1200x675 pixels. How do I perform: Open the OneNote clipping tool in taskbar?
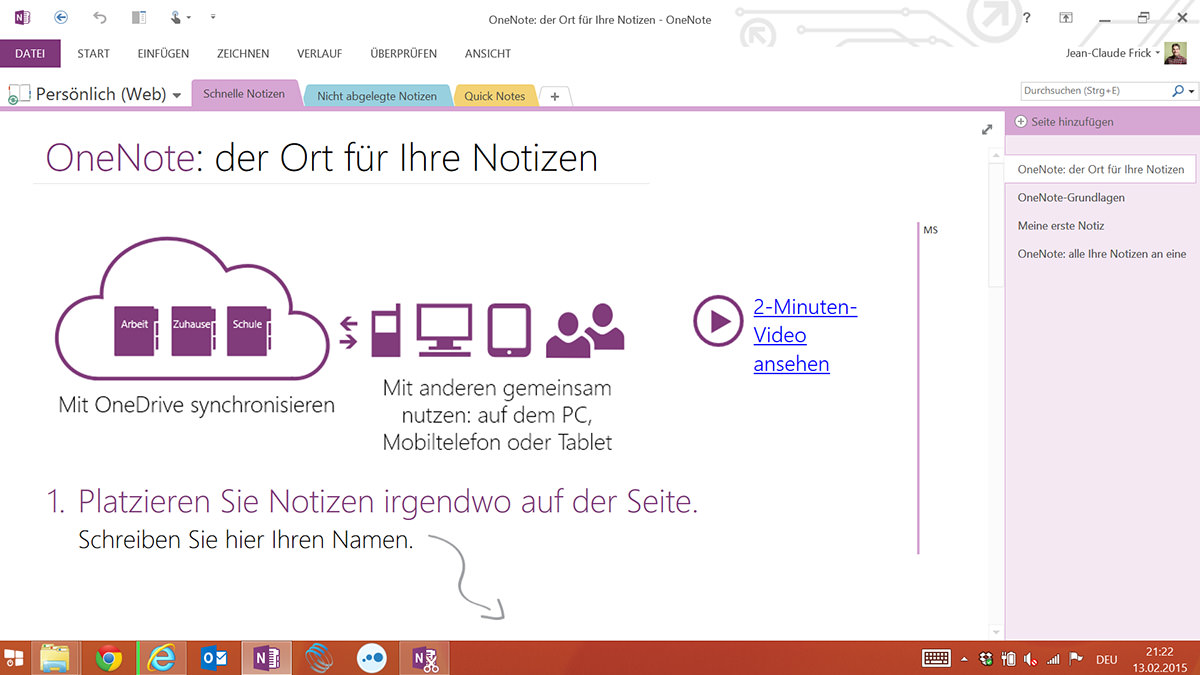click(x=426, y=657)
